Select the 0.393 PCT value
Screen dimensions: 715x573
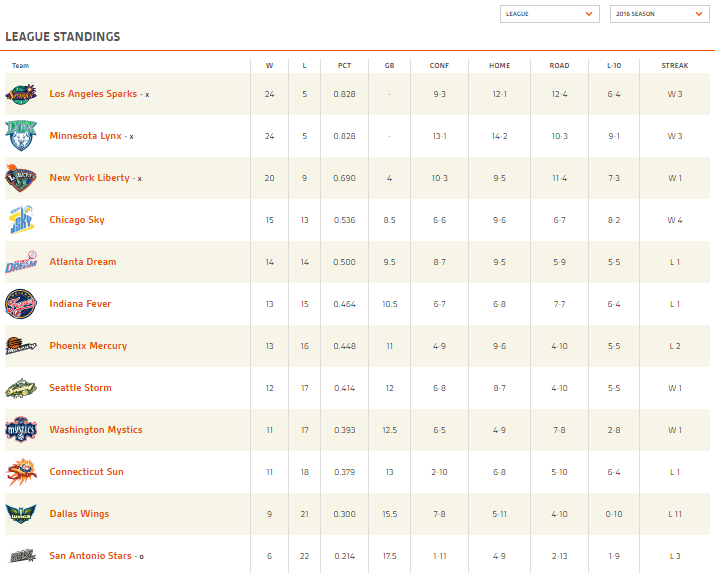(344, 430)
